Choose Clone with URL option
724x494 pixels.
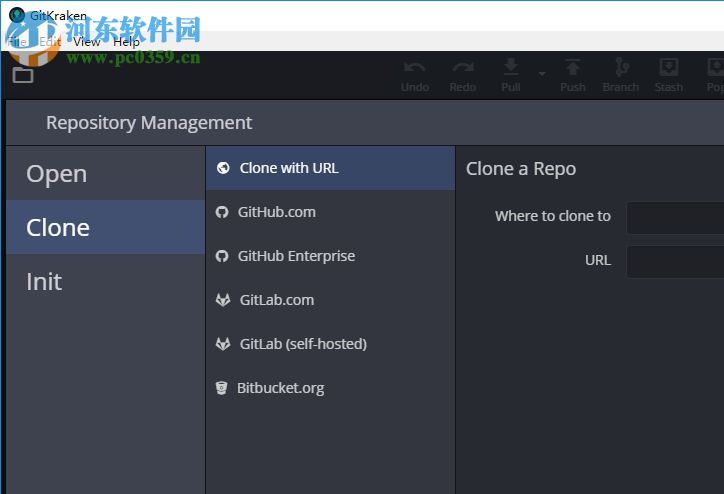click(x=331, y=168)
